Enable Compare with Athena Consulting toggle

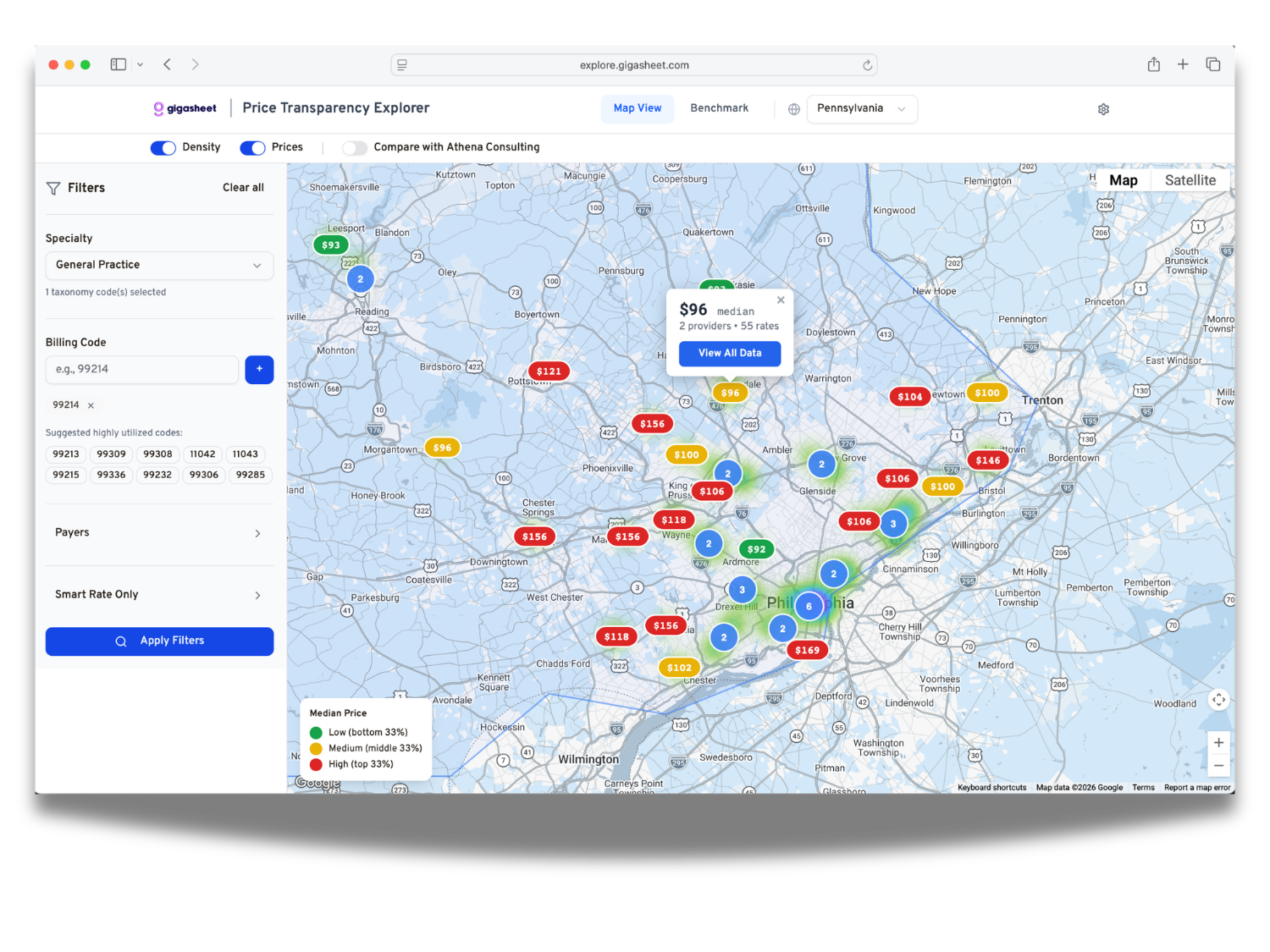355,148
